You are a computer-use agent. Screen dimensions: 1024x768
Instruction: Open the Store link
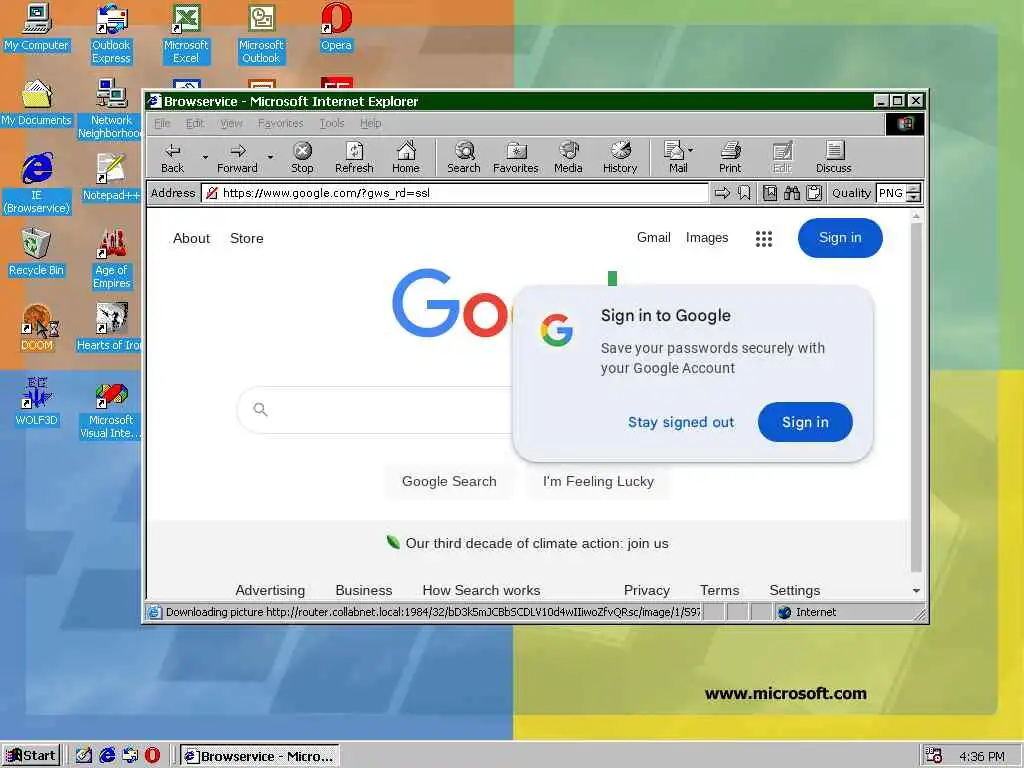(x=247, y=238)
